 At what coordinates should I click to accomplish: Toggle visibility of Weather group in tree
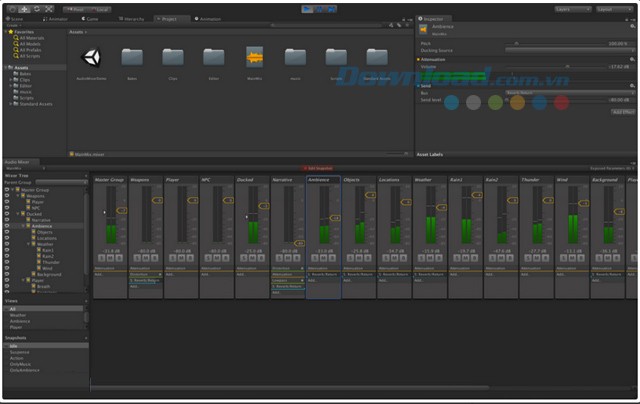point(8,243)
